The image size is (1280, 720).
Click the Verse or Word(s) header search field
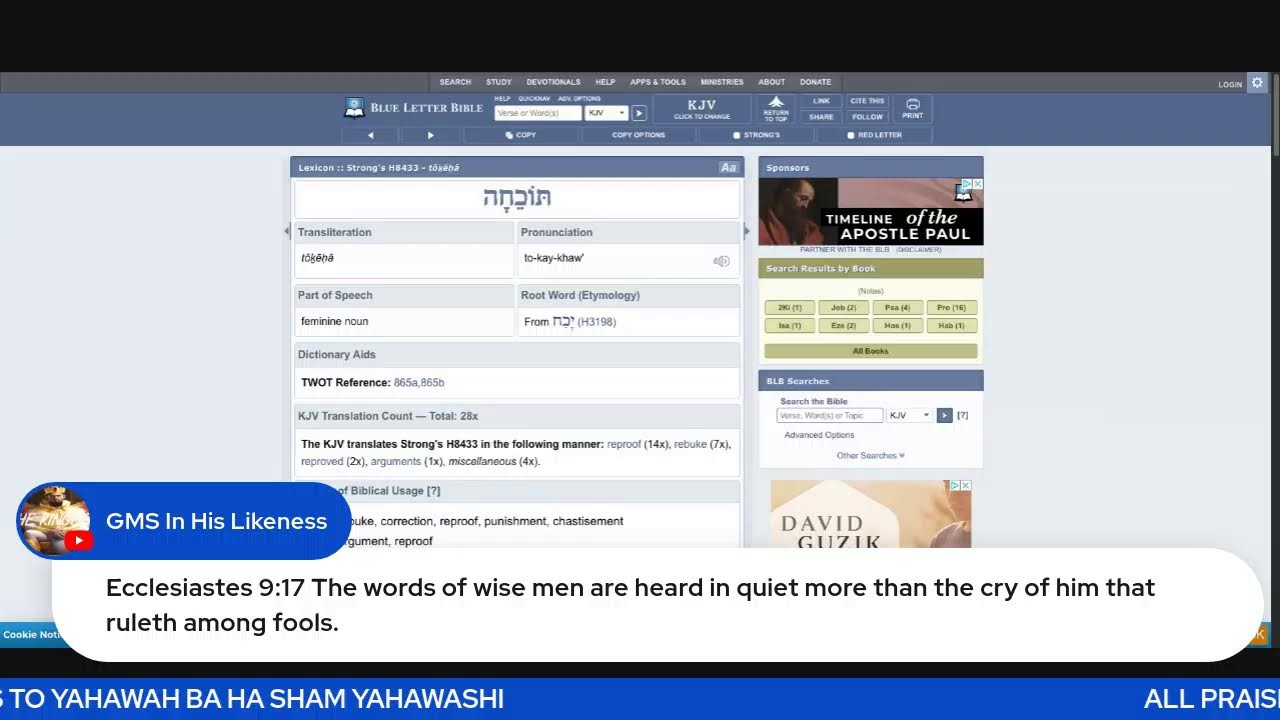(538, 113)
